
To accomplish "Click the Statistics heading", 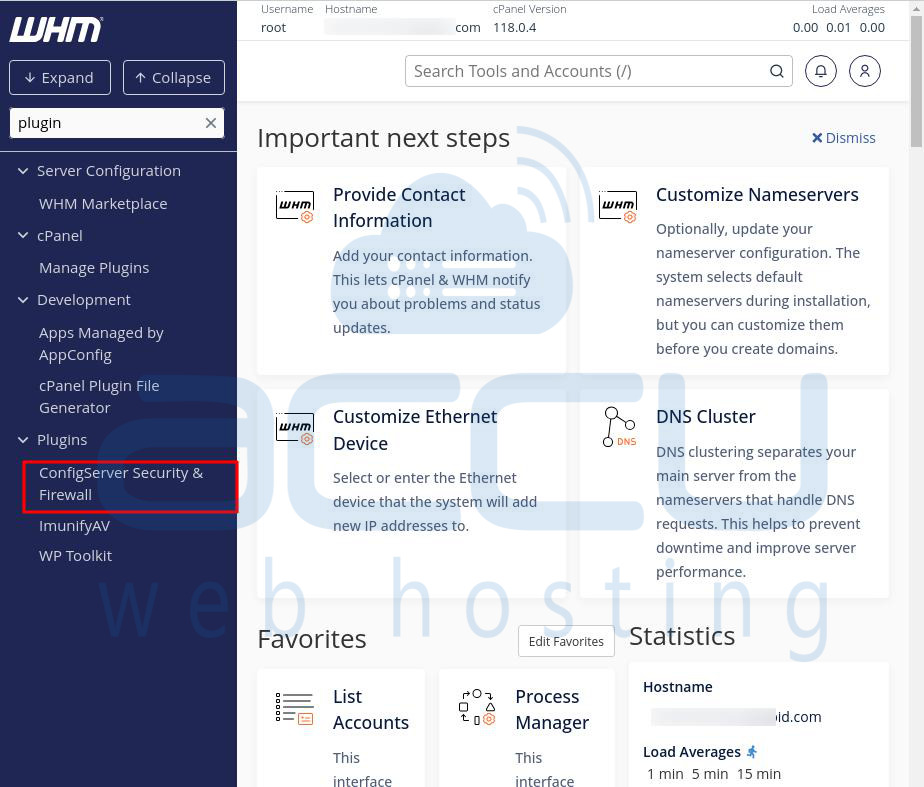I will click(x=682, y=636).
